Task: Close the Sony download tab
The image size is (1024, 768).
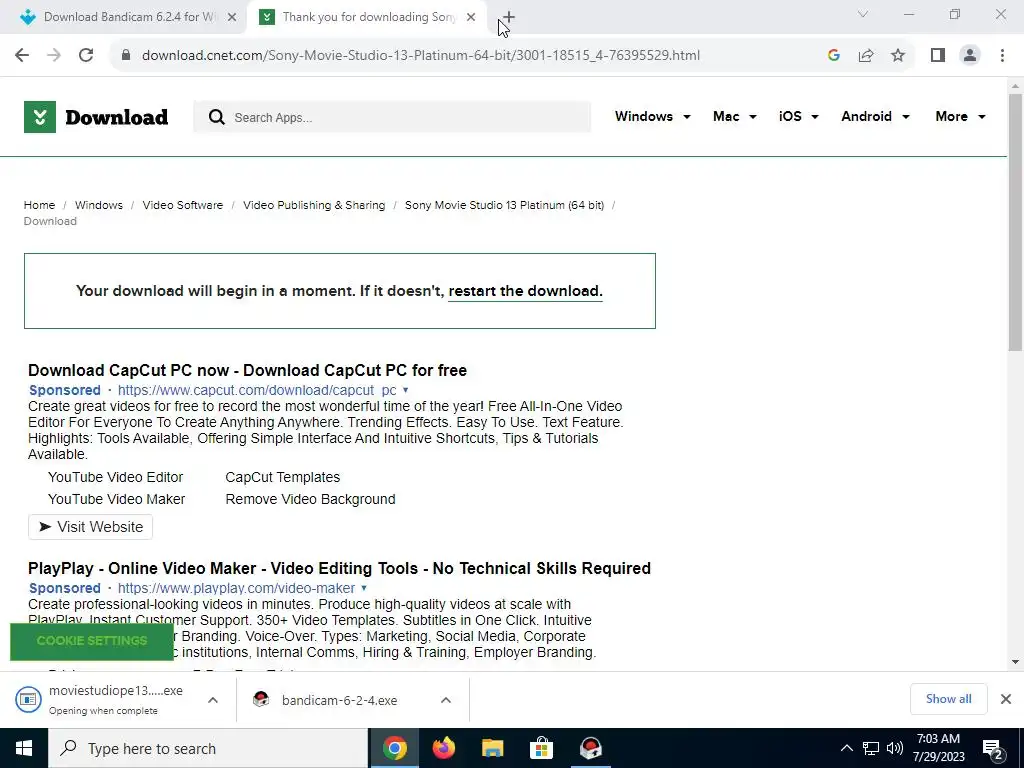Action: tap(471, 17)
